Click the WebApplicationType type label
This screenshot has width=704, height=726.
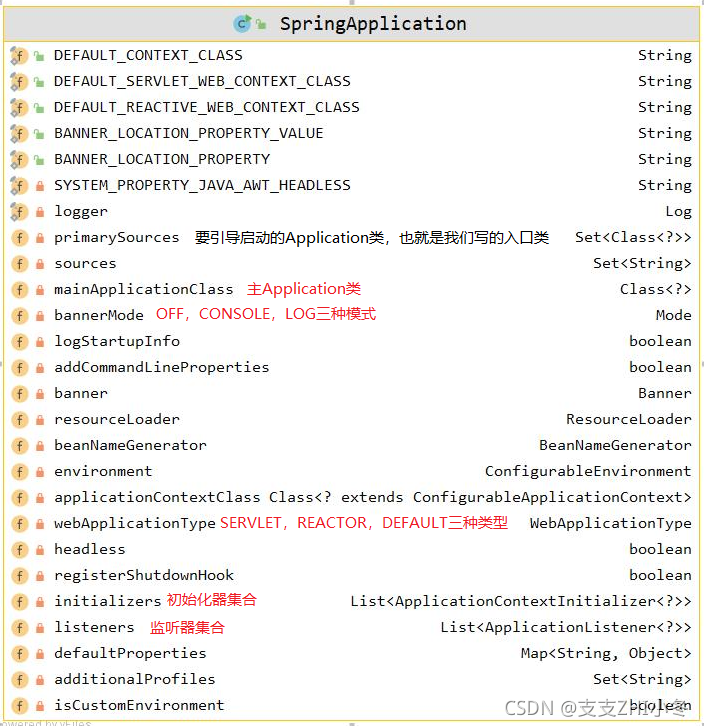pos(610,523)
